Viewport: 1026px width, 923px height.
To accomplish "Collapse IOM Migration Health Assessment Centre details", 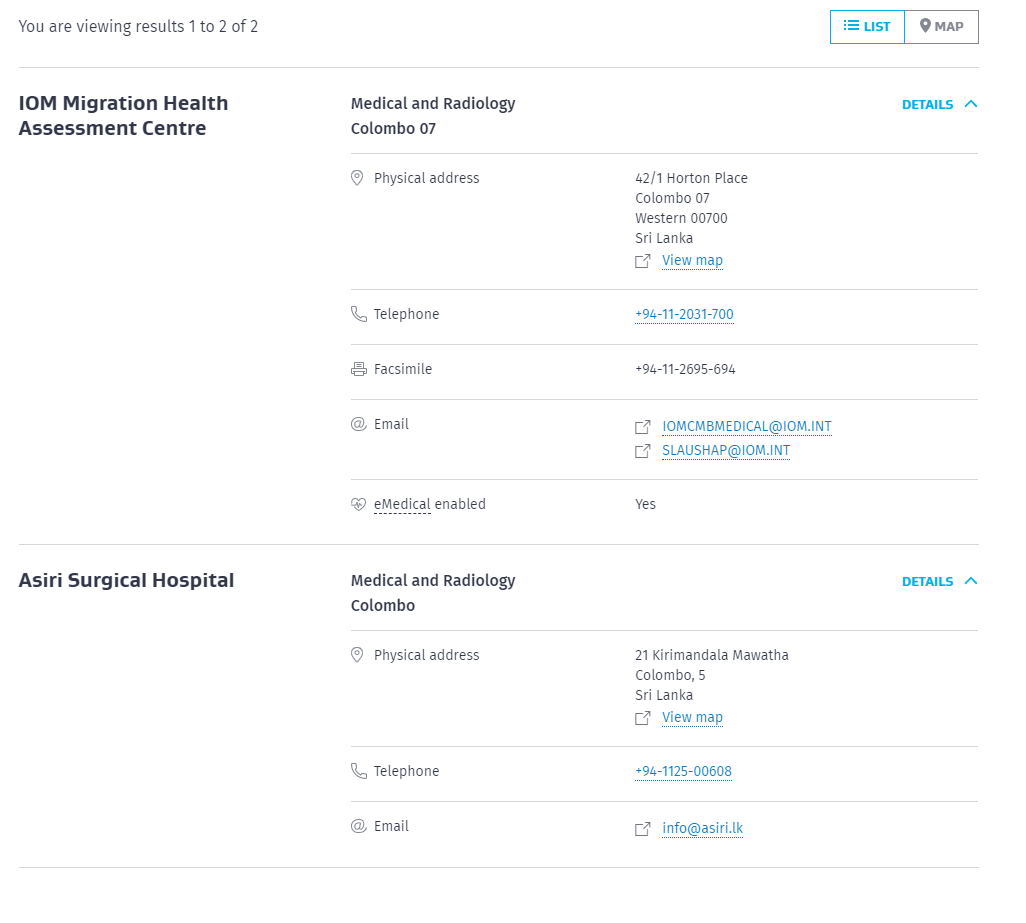I will 940,105.
